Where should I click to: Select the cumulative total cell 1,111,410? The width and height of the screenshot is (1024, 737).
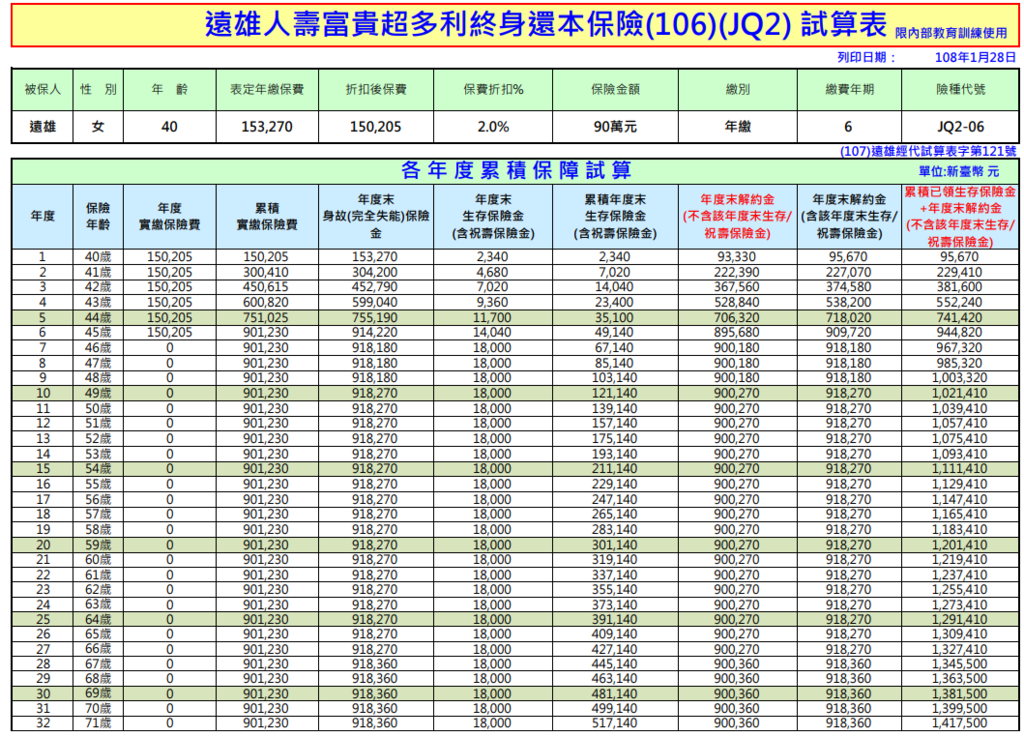tap(959, 469)
